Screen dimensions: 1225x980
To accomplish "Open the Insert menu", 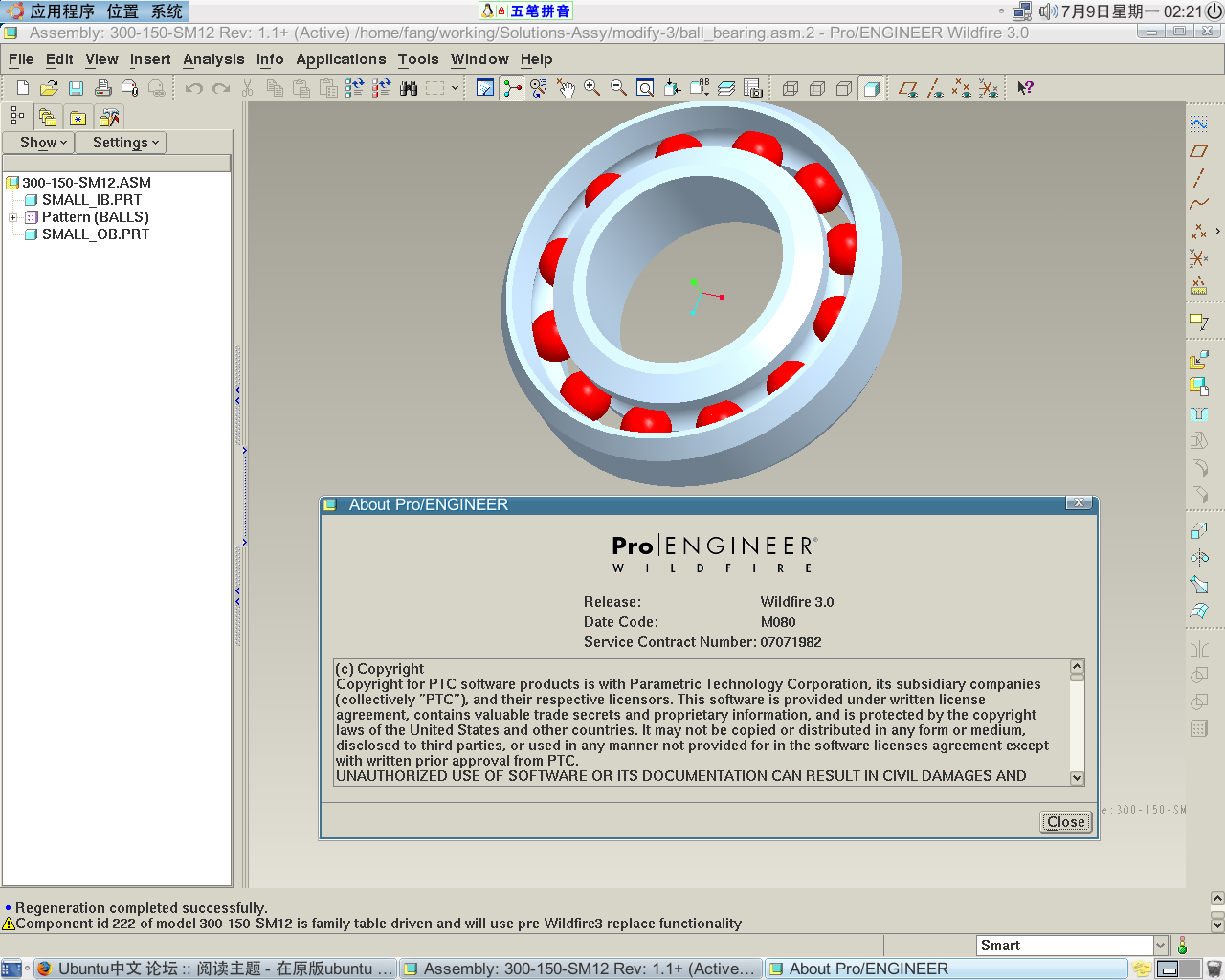I will coord(150,59).
